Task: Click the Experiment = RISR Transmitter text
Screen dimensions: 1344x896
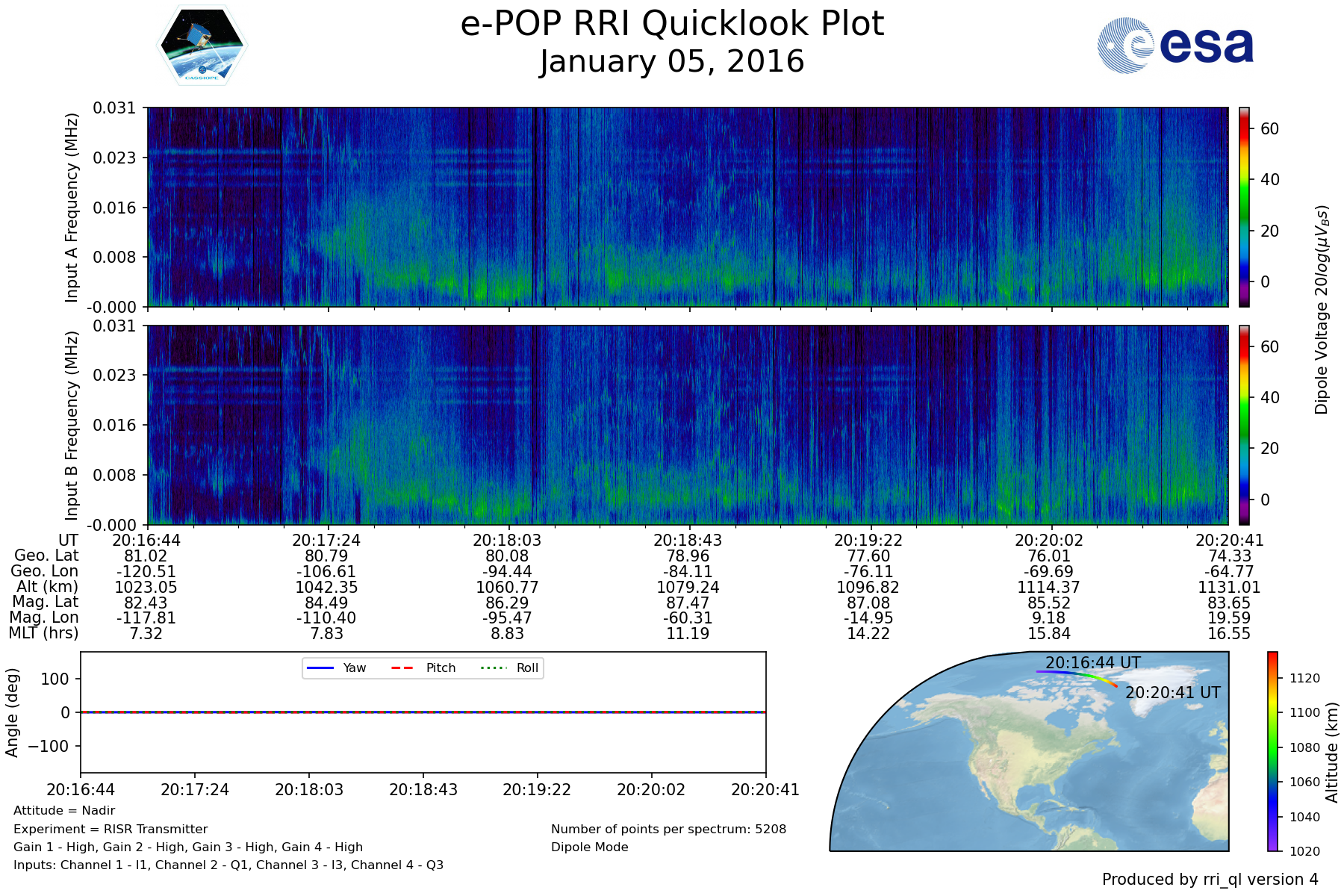Action: 111,829
